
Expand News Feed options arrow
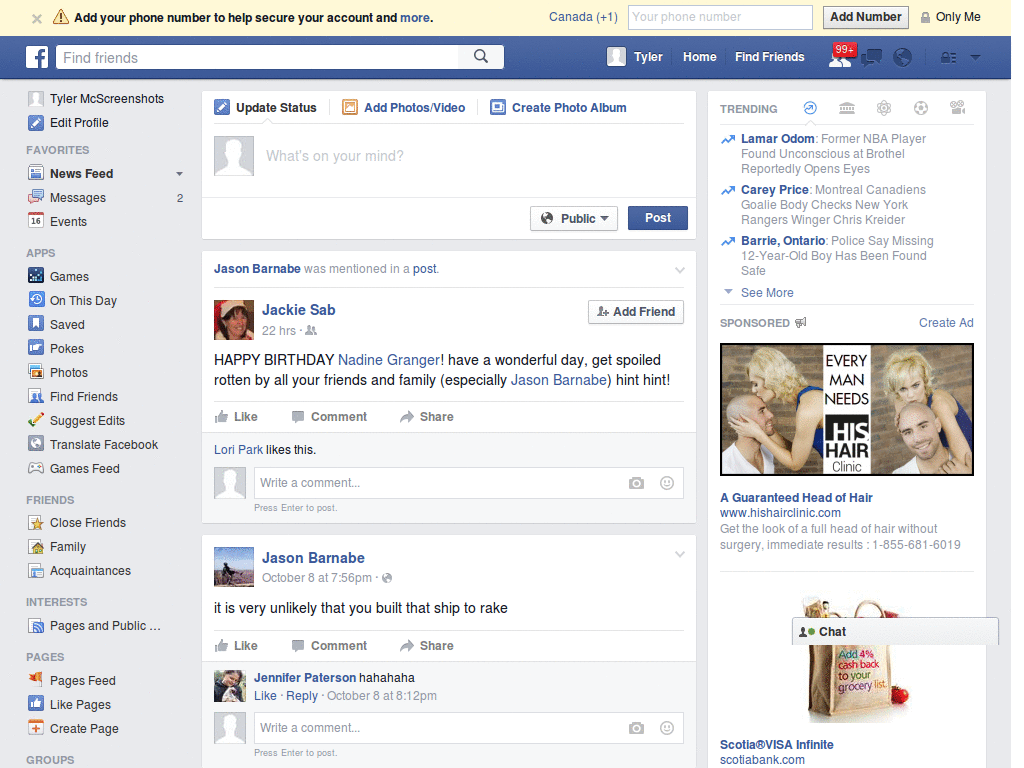[179, 174]
